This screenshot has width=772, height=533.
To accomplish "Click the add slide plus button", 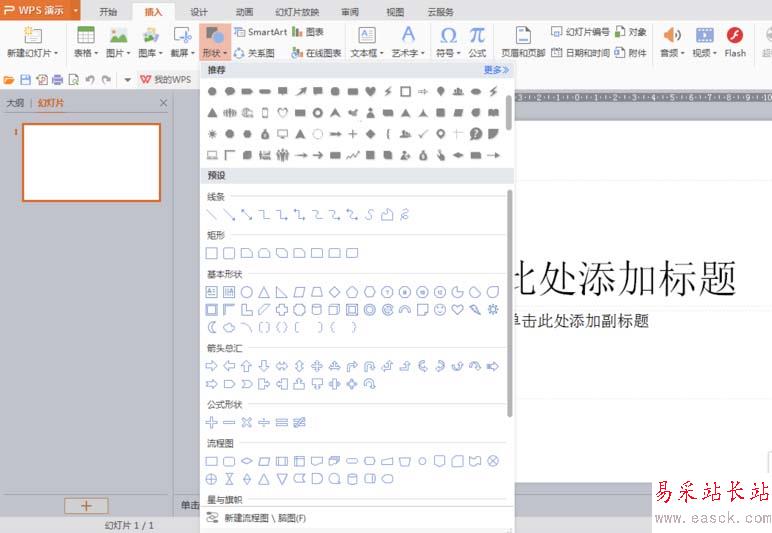I will 86,505.
